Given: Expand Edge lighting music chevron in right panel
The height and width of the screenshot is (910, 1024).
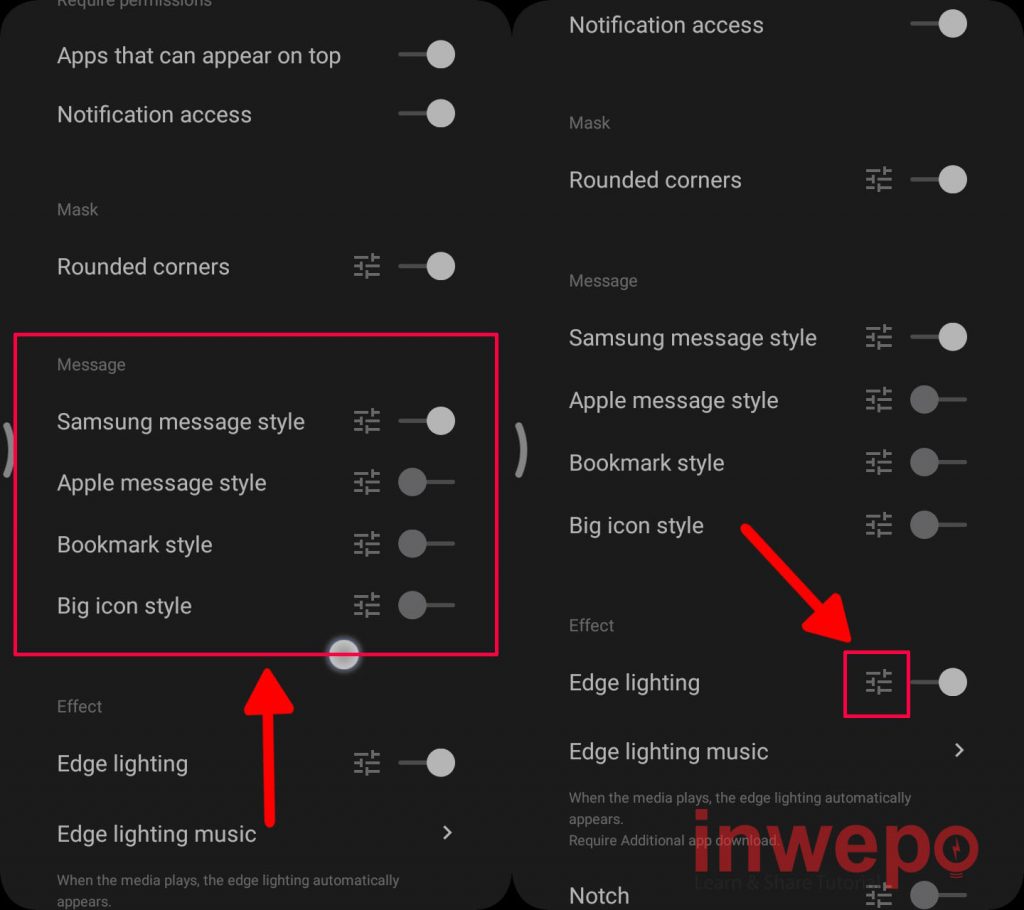Looking at the screenshot, I should 959,750.
